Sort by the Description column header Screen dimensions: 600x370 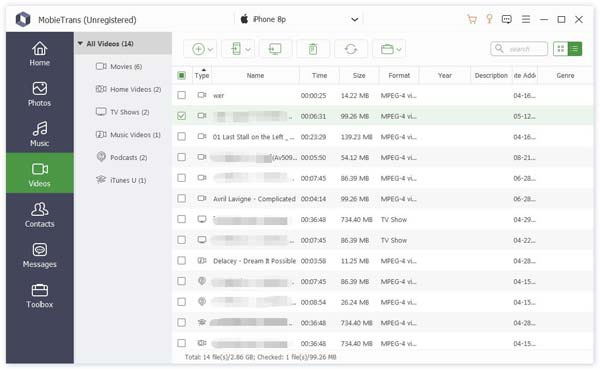point(491,75)
